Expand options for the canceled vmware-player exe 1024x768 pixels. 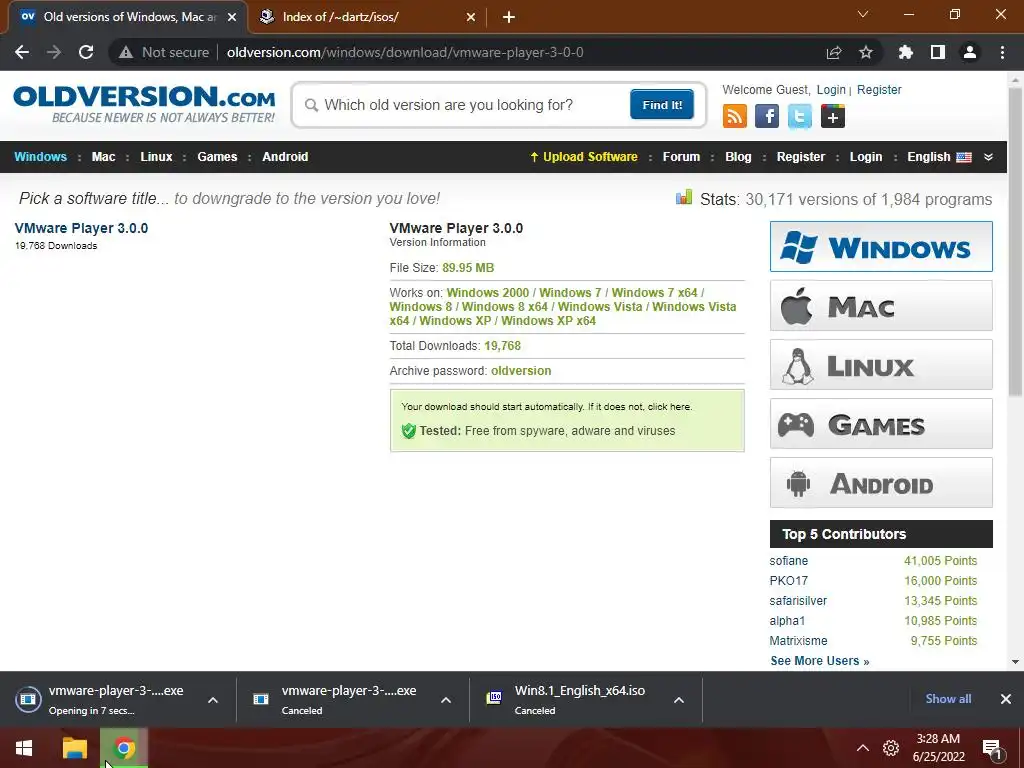point(446,700)
